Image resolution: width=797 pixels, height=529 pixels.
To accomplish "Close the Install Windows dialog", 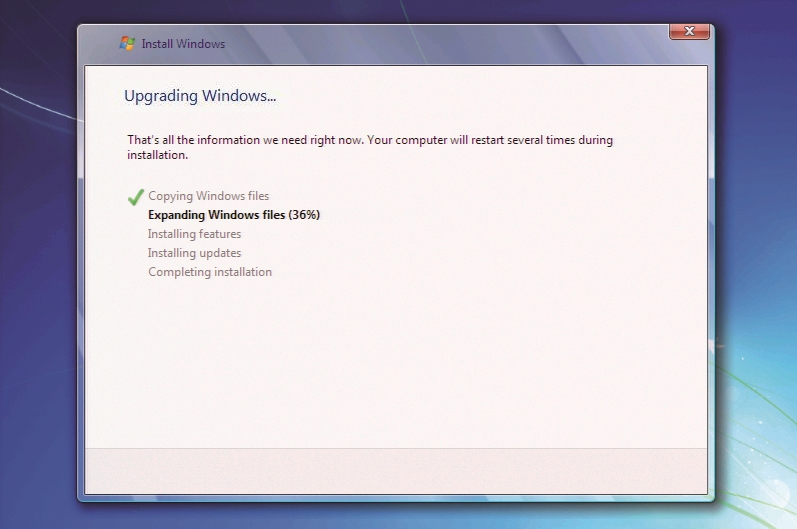I will click(689, 32).
